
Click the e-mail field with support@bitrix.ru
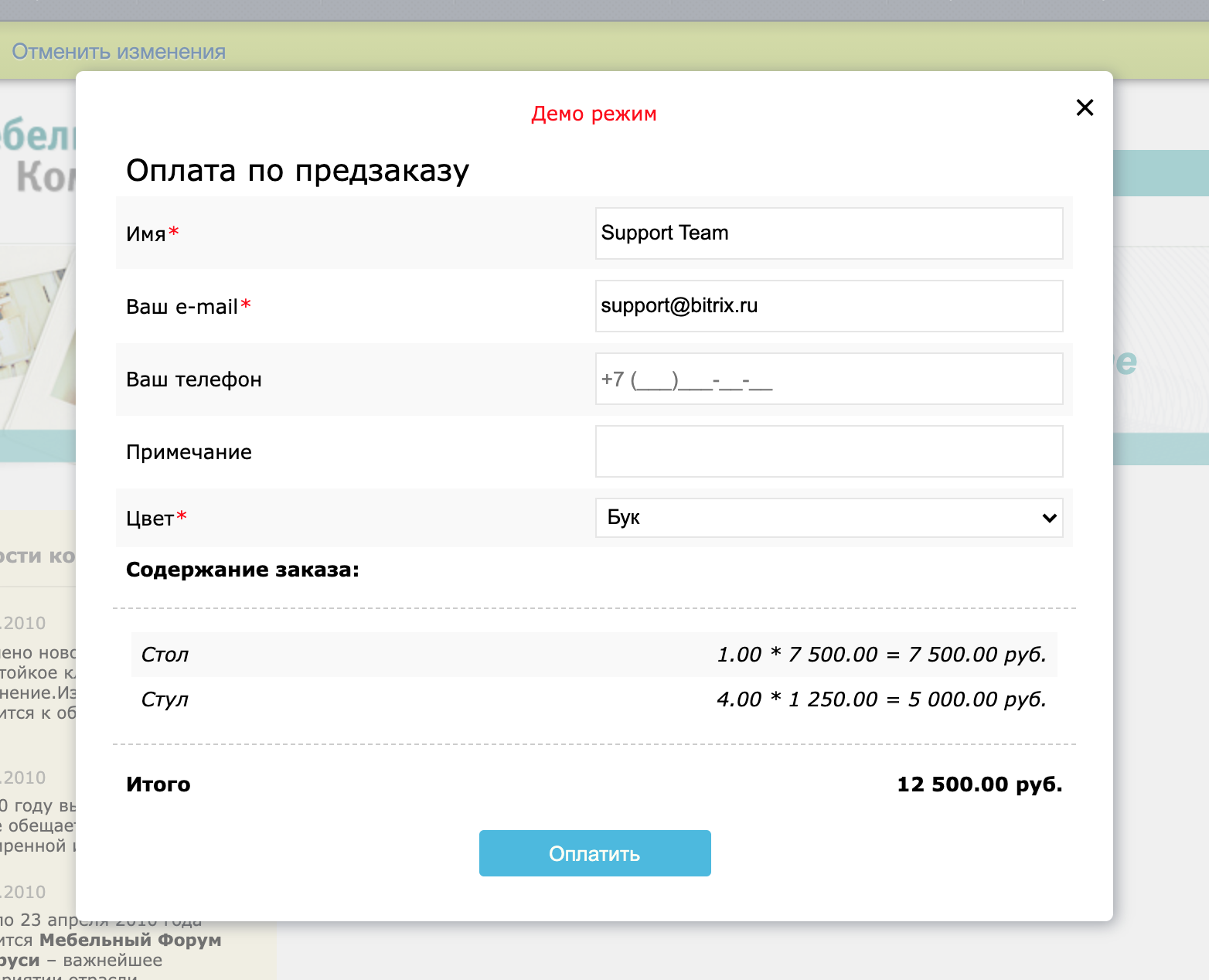click(829, 306)
